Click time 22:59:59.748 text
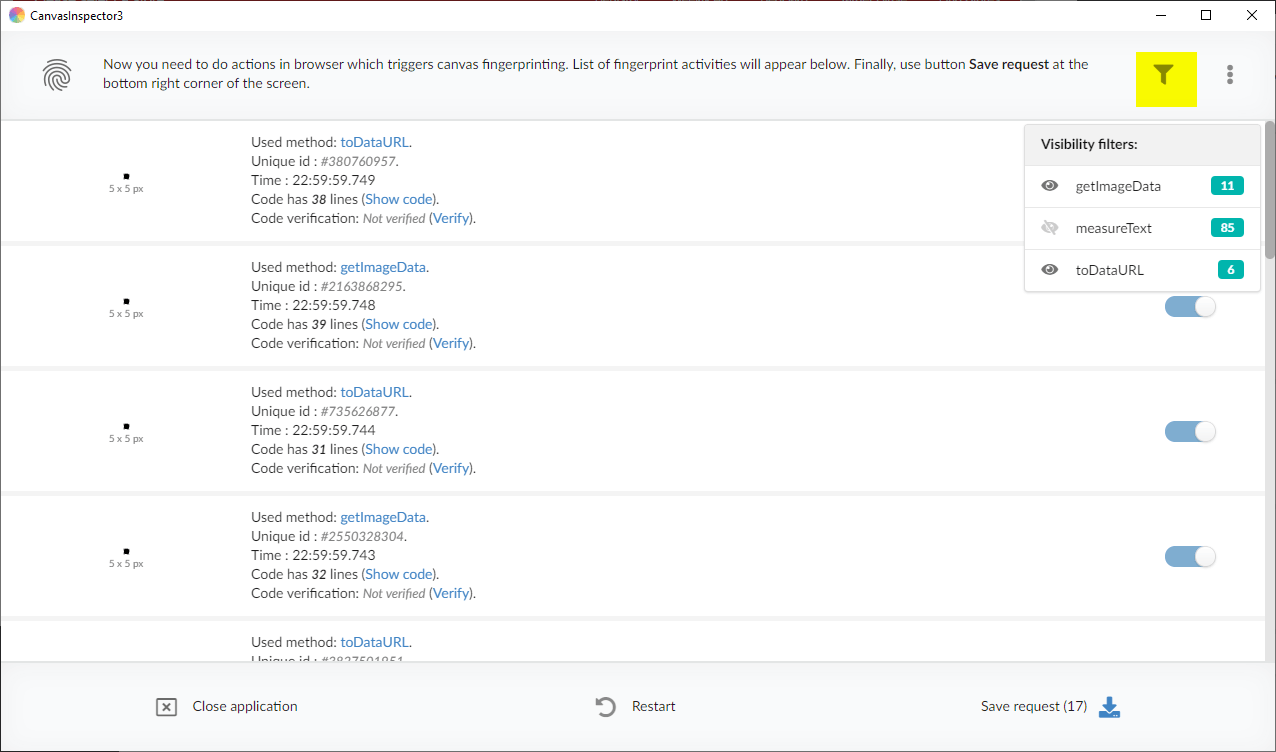The image size is (1276, 752). [333, 305]
